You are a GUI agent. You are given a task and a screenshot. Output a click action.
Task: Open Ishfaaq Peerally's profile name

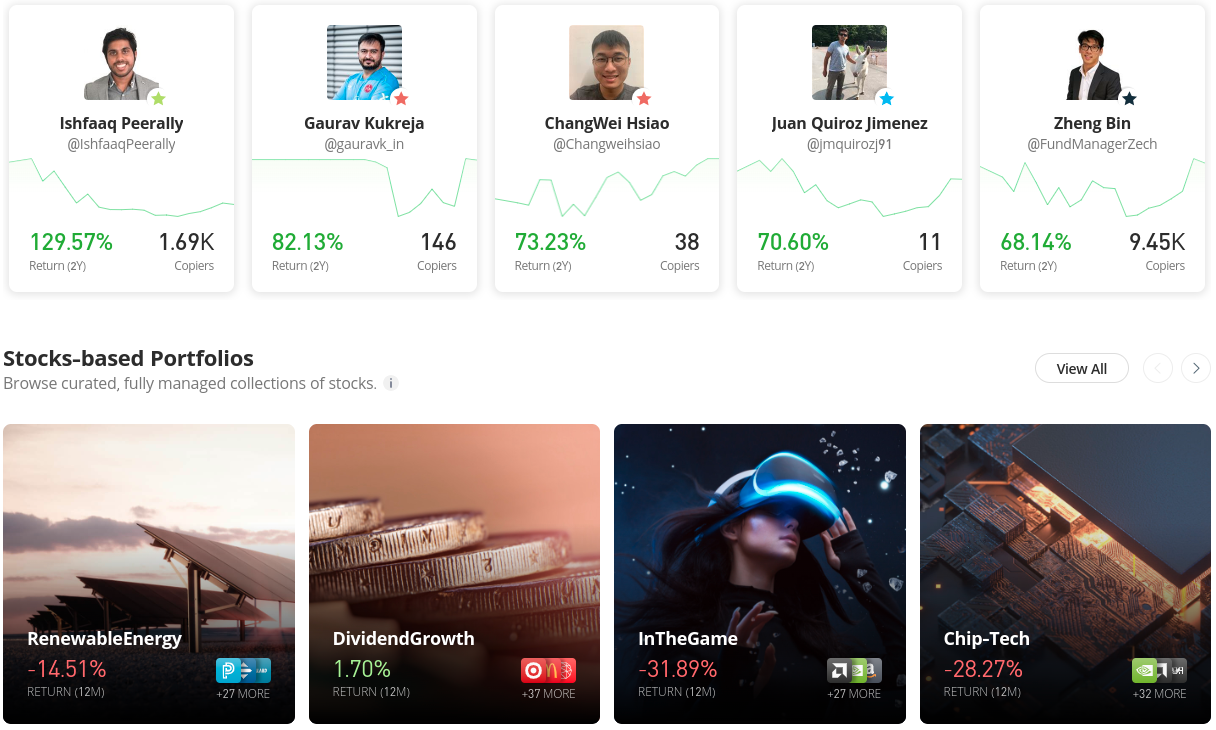tap(122, 123)
